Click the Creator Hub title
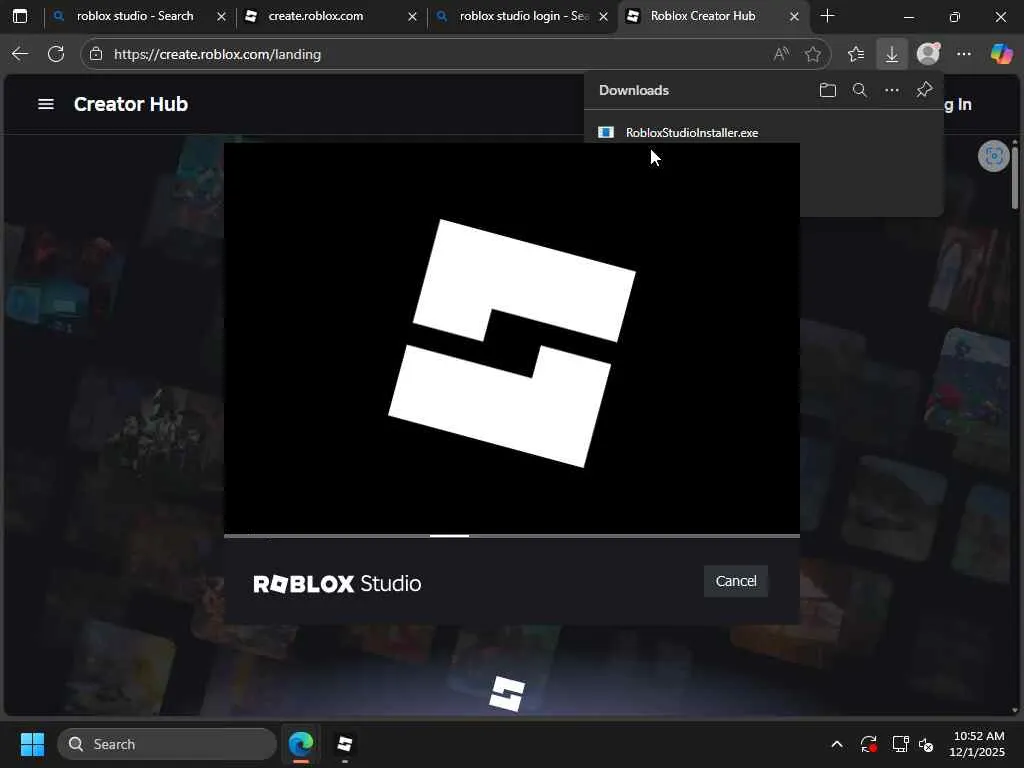The height and width of the screenshot is (768, 1024). [x=131, y=104]
